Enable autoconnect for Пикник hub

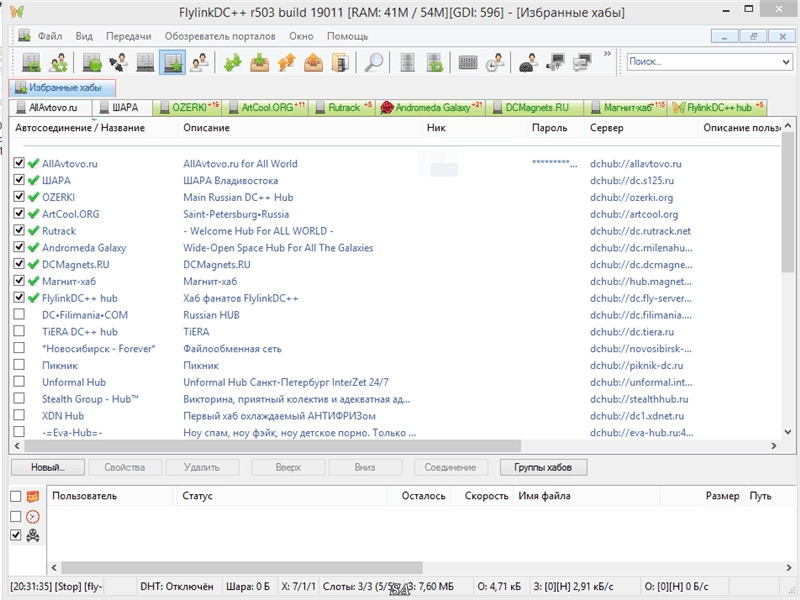pos(19,365)
